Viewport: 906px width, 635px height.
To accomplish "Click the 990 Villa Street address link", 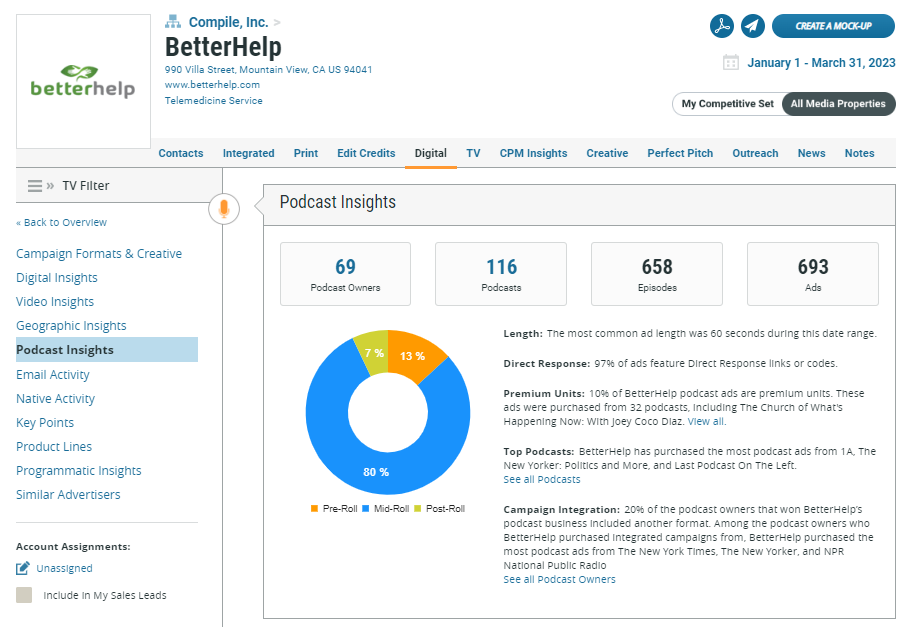I will pos(268,69).
